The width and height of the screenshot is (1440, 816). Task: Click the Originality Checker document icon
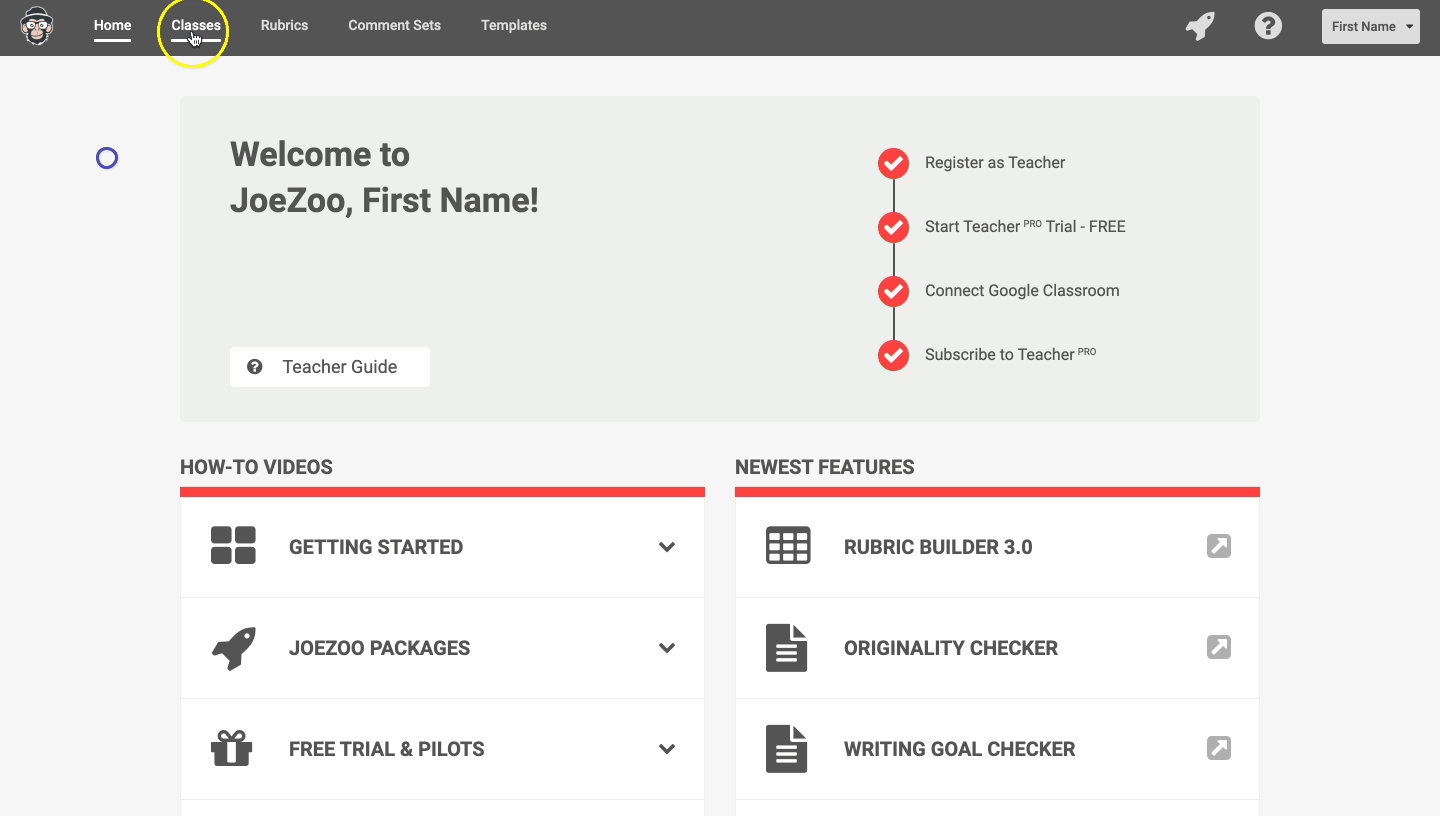(786, 648)
